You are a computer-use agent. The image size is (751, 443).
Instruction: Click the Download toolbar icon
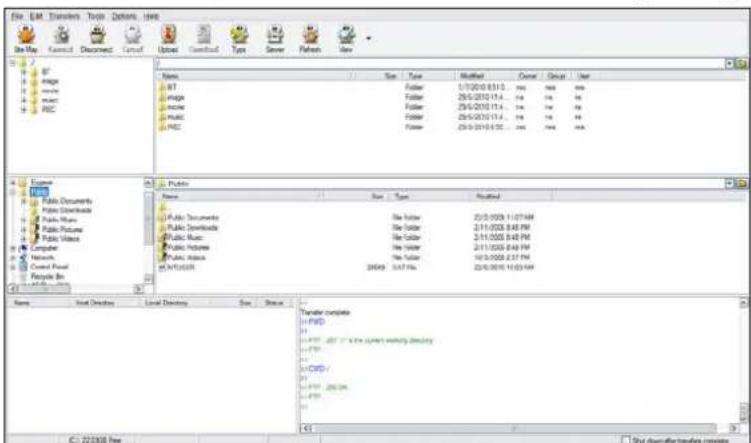[204, 39]
